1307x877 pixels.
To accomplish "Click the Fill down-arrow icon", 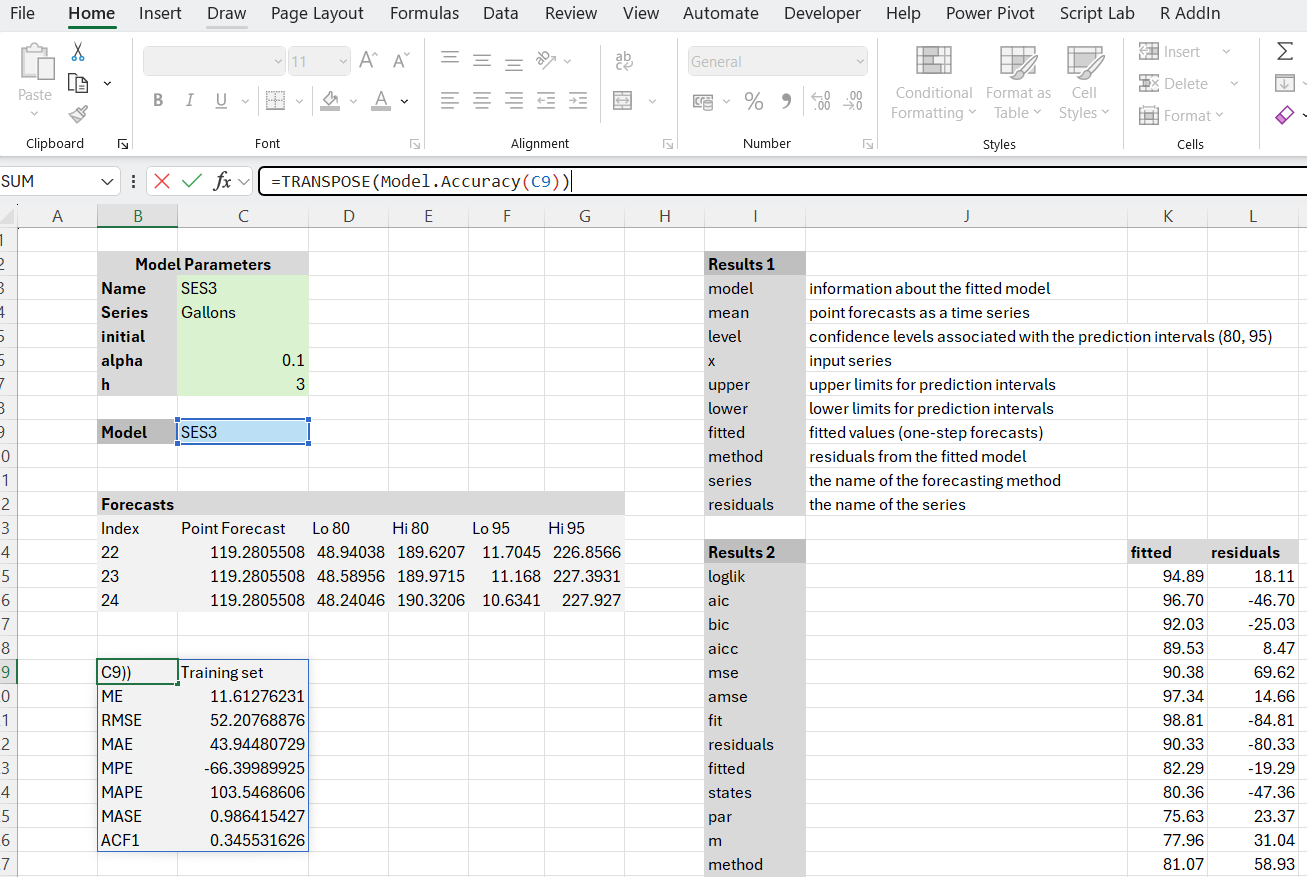I will click(1285, 83).
